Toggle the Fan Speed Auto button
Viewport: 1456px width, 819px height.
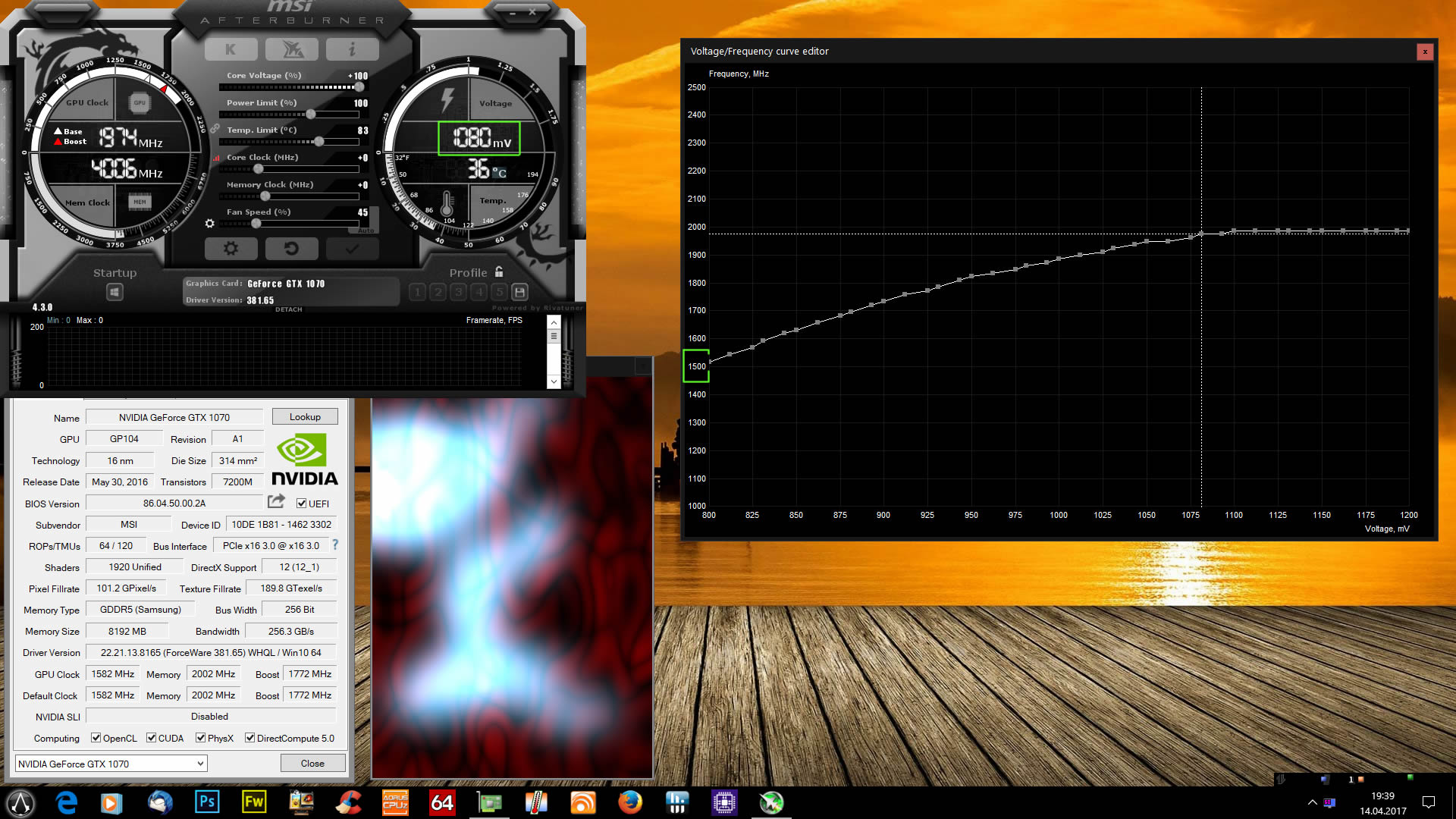[366, 231]
